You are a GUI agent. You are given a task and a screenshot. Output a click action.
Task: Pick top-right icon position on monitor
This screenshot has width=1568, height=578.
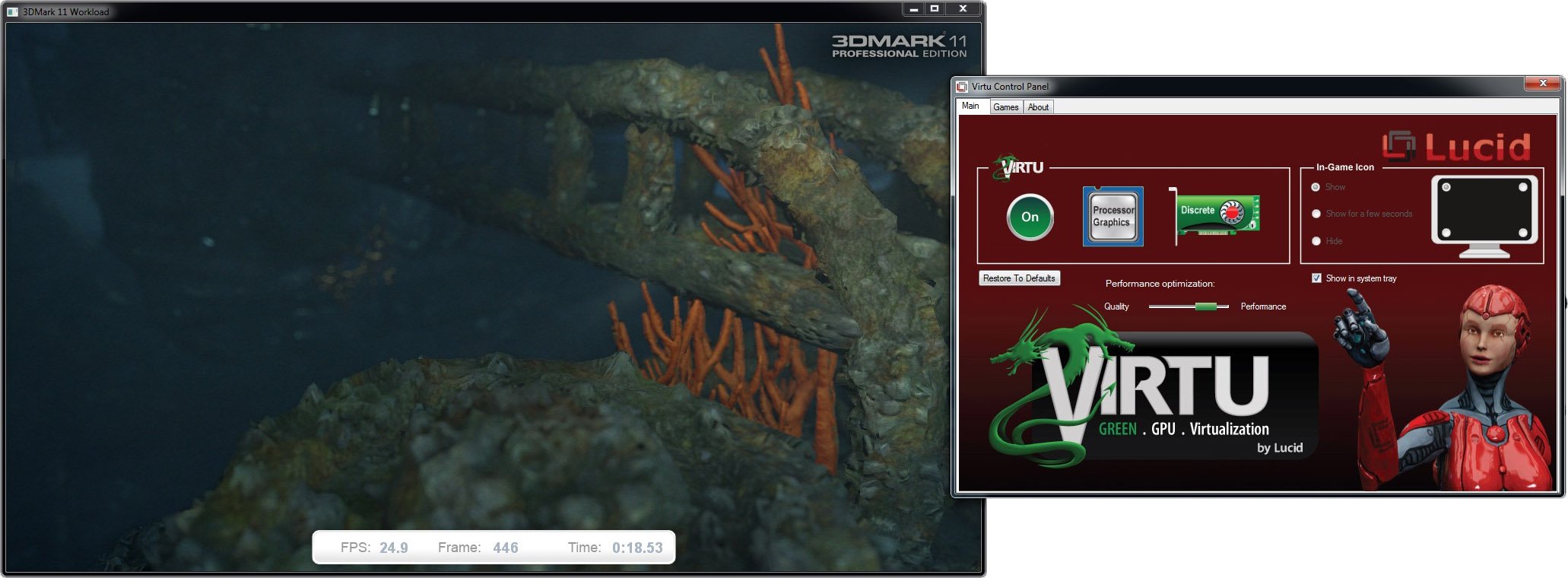coord(1523,187)
